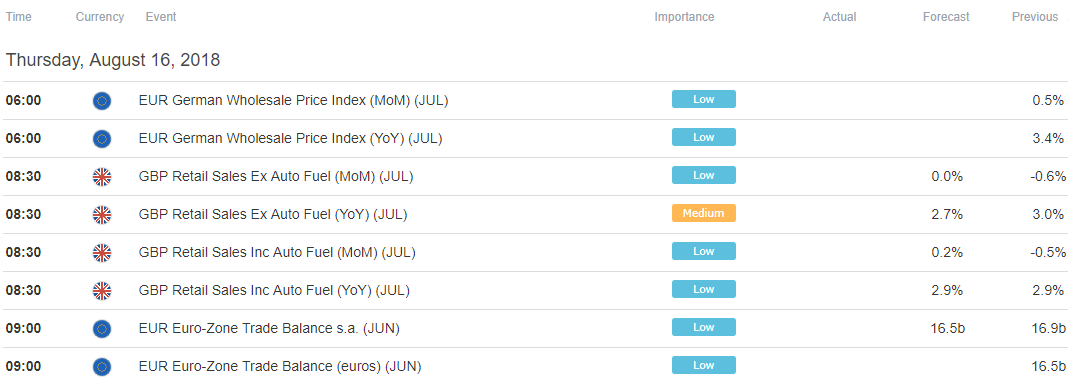This screenshot has width=1068, height=382.
Task: Click EU flag for Trade Balance s.a. row
Action: tap(101, 329)
